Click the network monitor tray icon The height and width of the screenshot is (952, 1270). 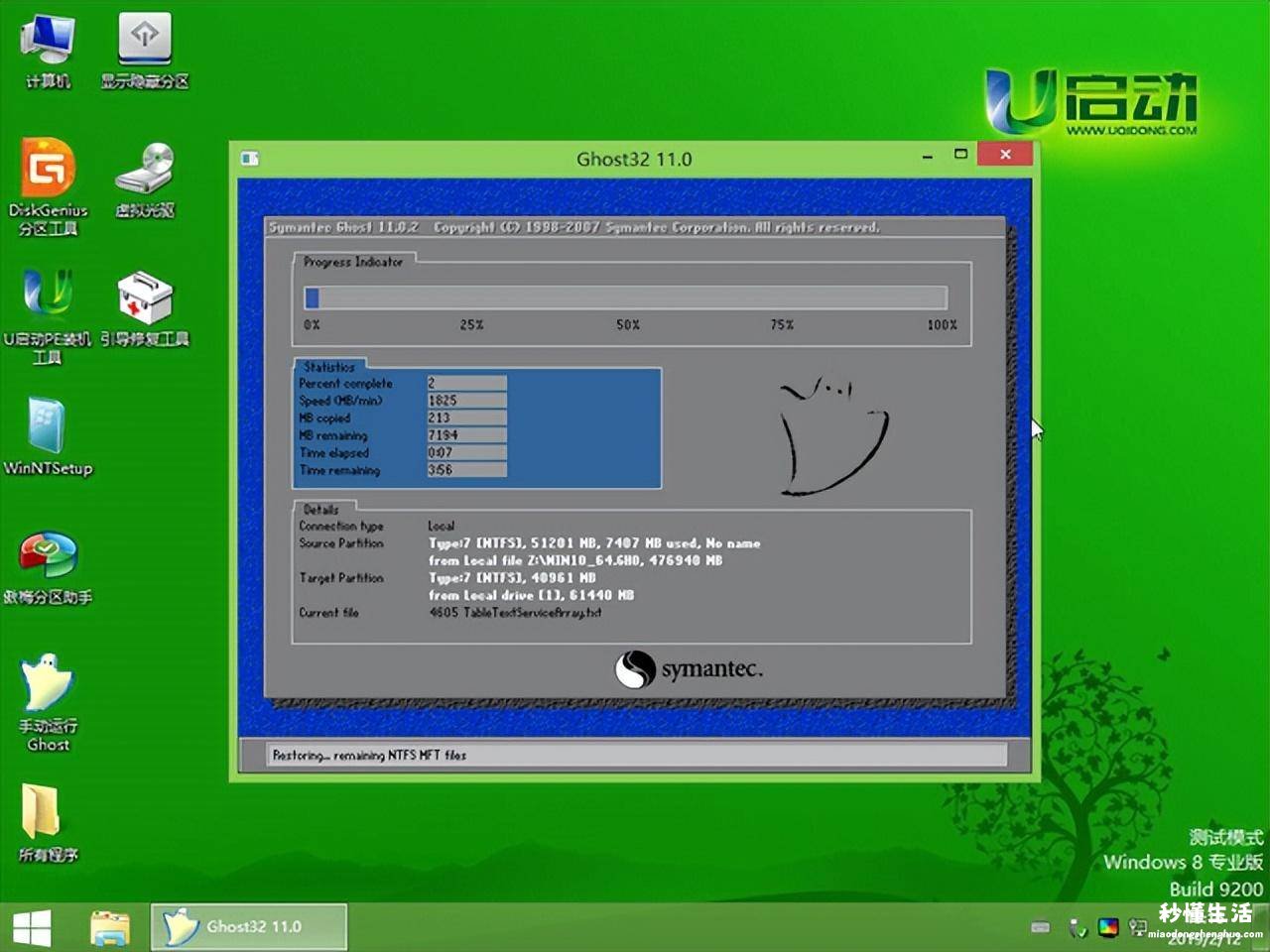[x=1138, y=928]
